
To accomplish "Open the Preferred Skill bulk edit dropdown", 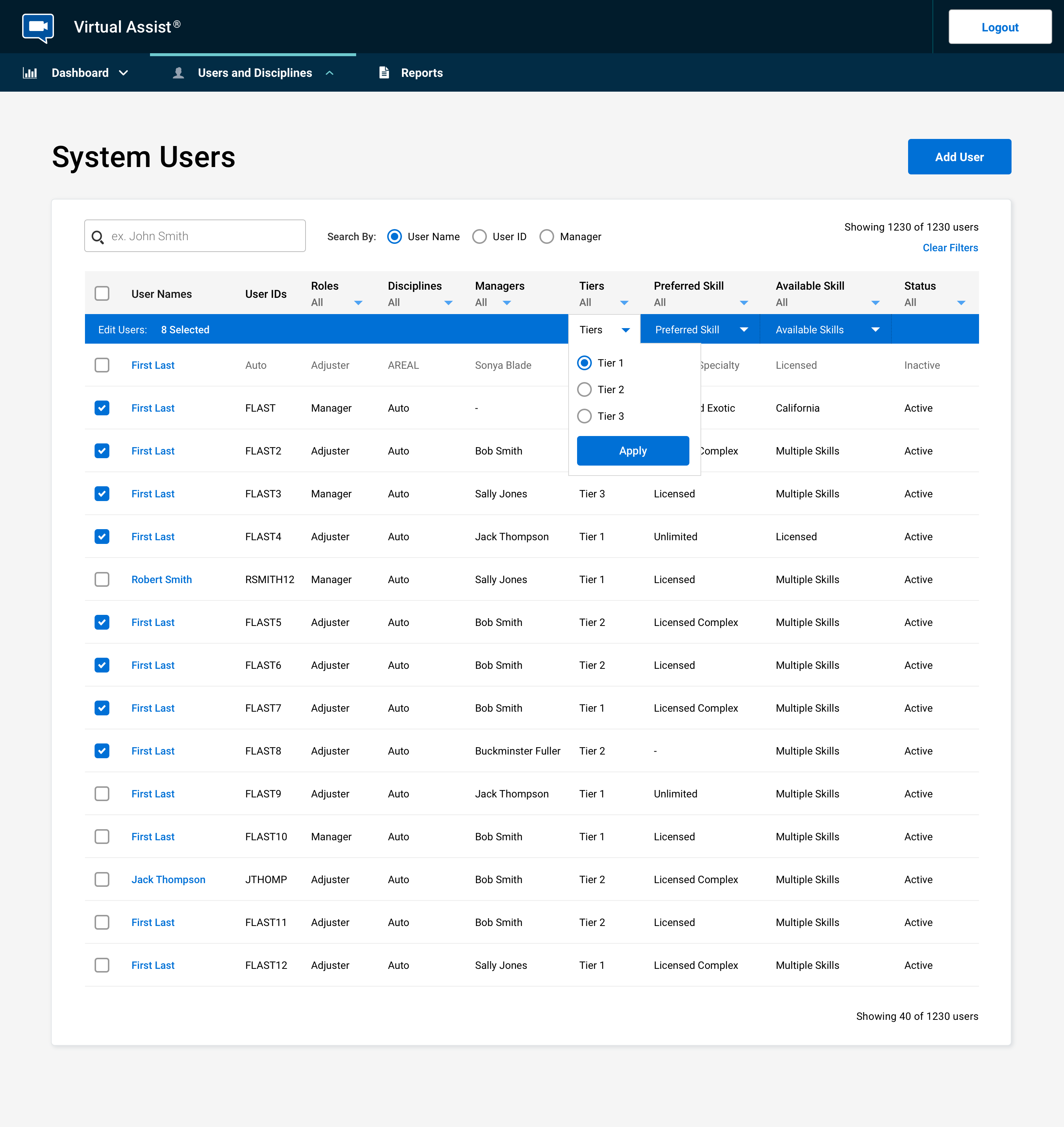I will click(x=700, y=330).
